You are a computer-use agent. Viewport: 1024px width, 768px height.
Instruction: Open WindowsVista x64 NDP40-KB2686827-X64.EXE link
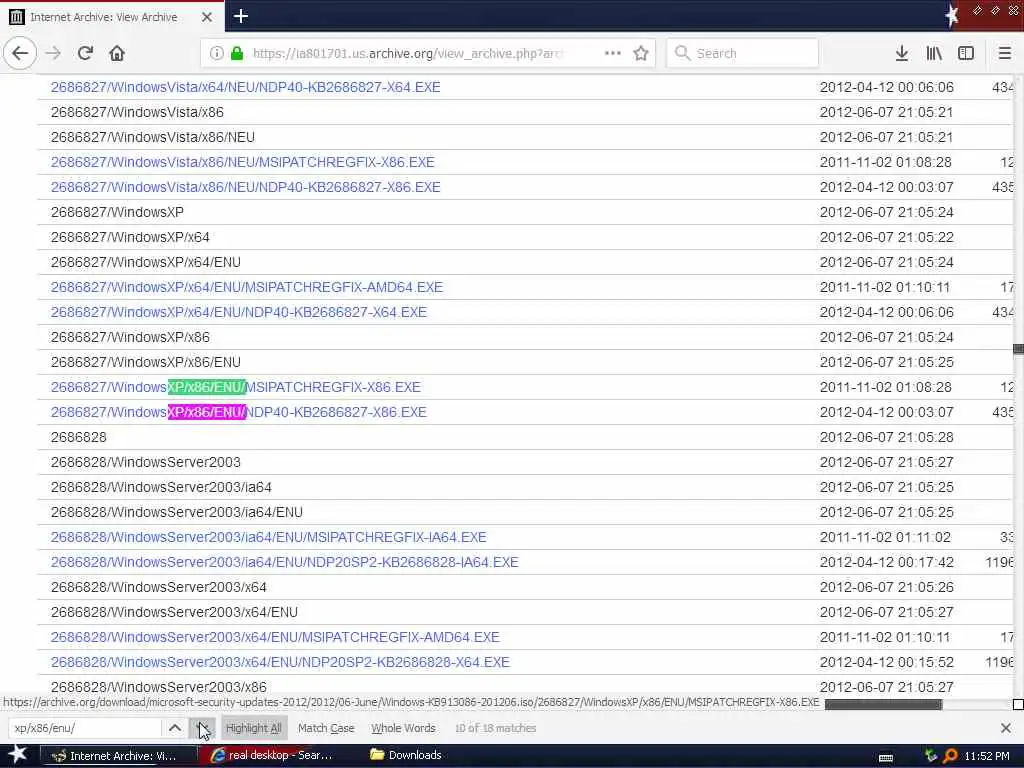tap(246, 87)
